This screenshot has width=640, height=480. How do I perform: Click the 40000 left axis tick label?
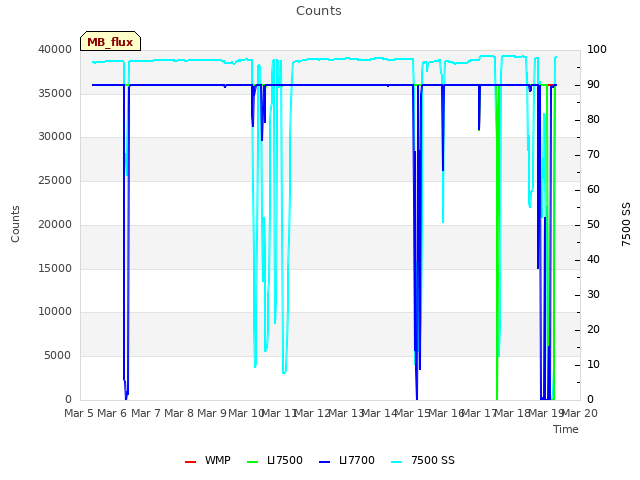pos(55,49)
